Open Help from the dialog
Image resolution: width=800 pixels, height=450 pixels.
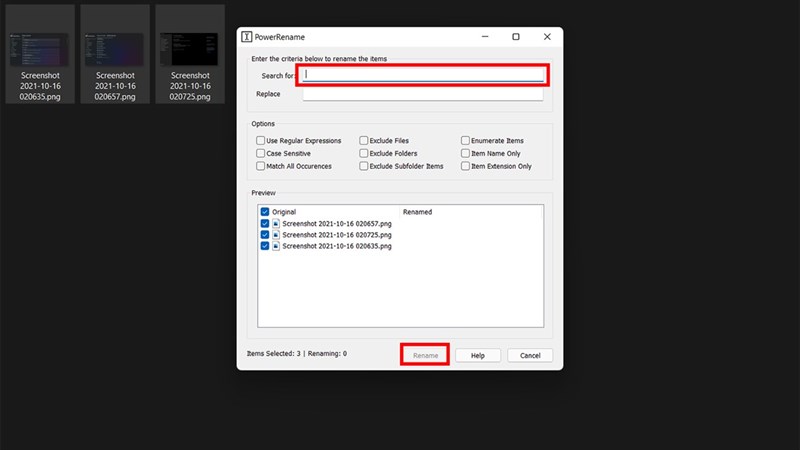(478, 355)
